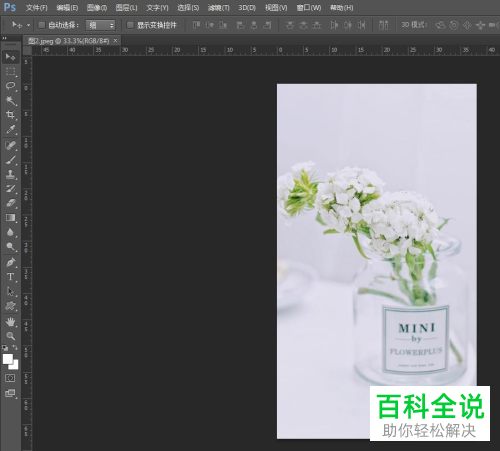The width and height of the screenshot is (500, 451).
Task: Select the Custom Shape tool
Action: [x=10, y=306]
